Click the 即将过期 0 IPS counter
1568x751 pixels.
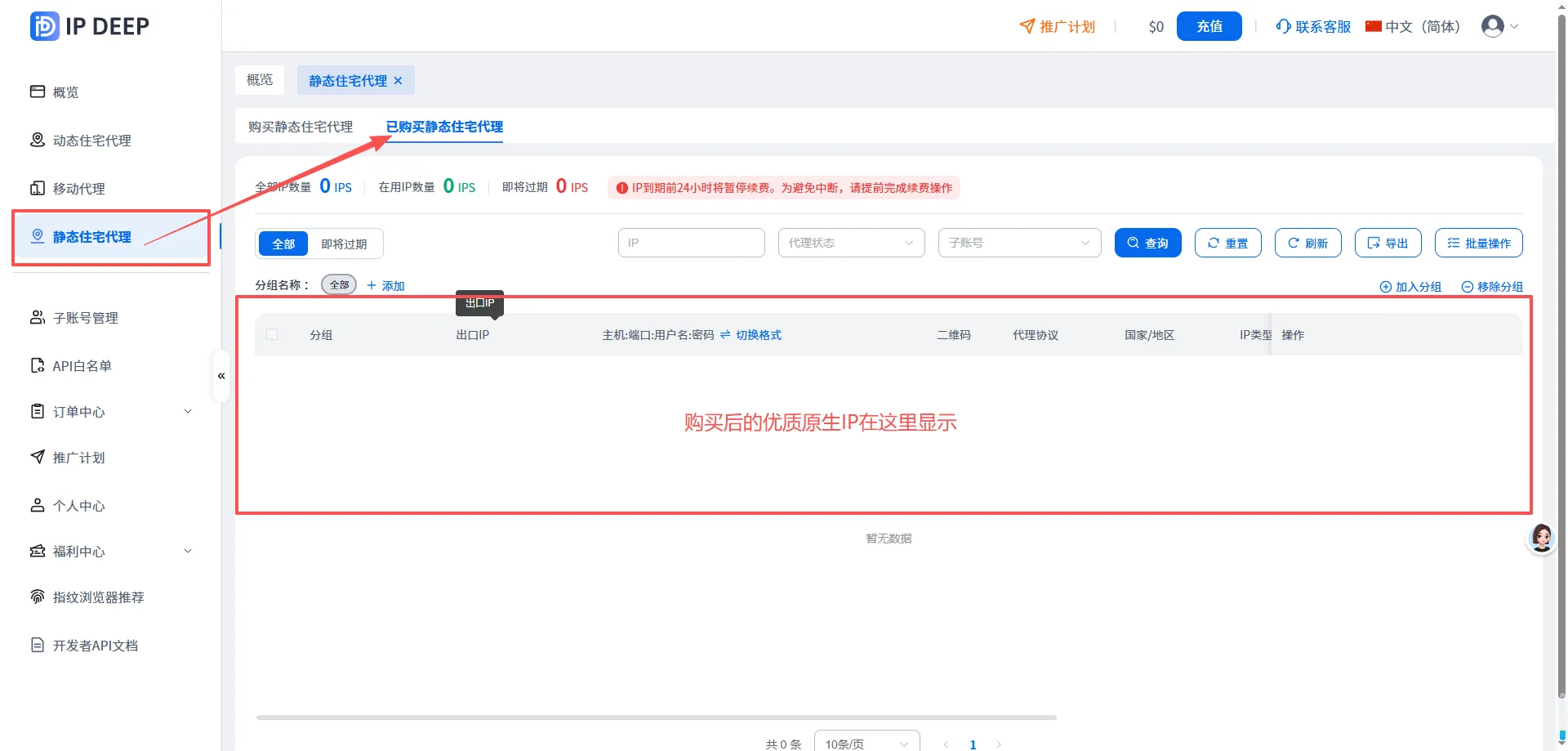[545, 187]
